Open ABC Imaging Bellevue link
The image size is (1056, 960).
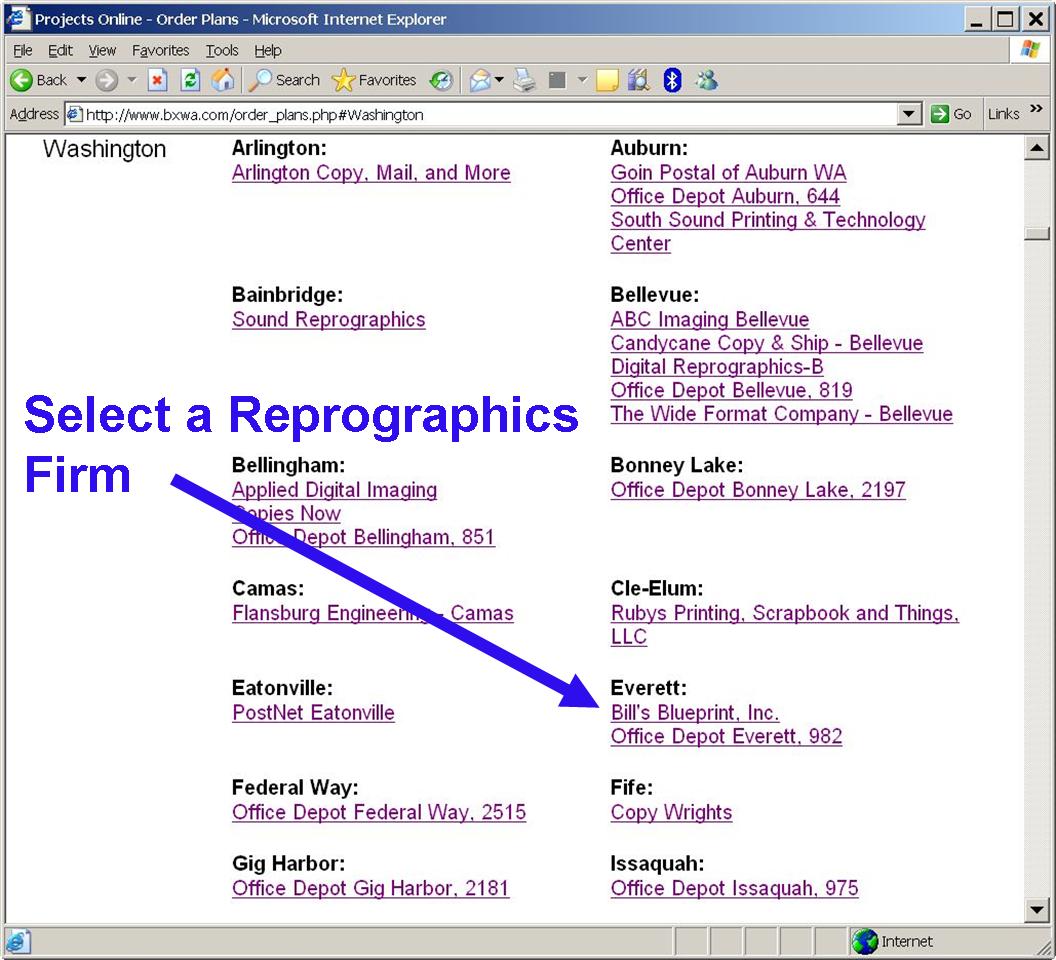710,319
